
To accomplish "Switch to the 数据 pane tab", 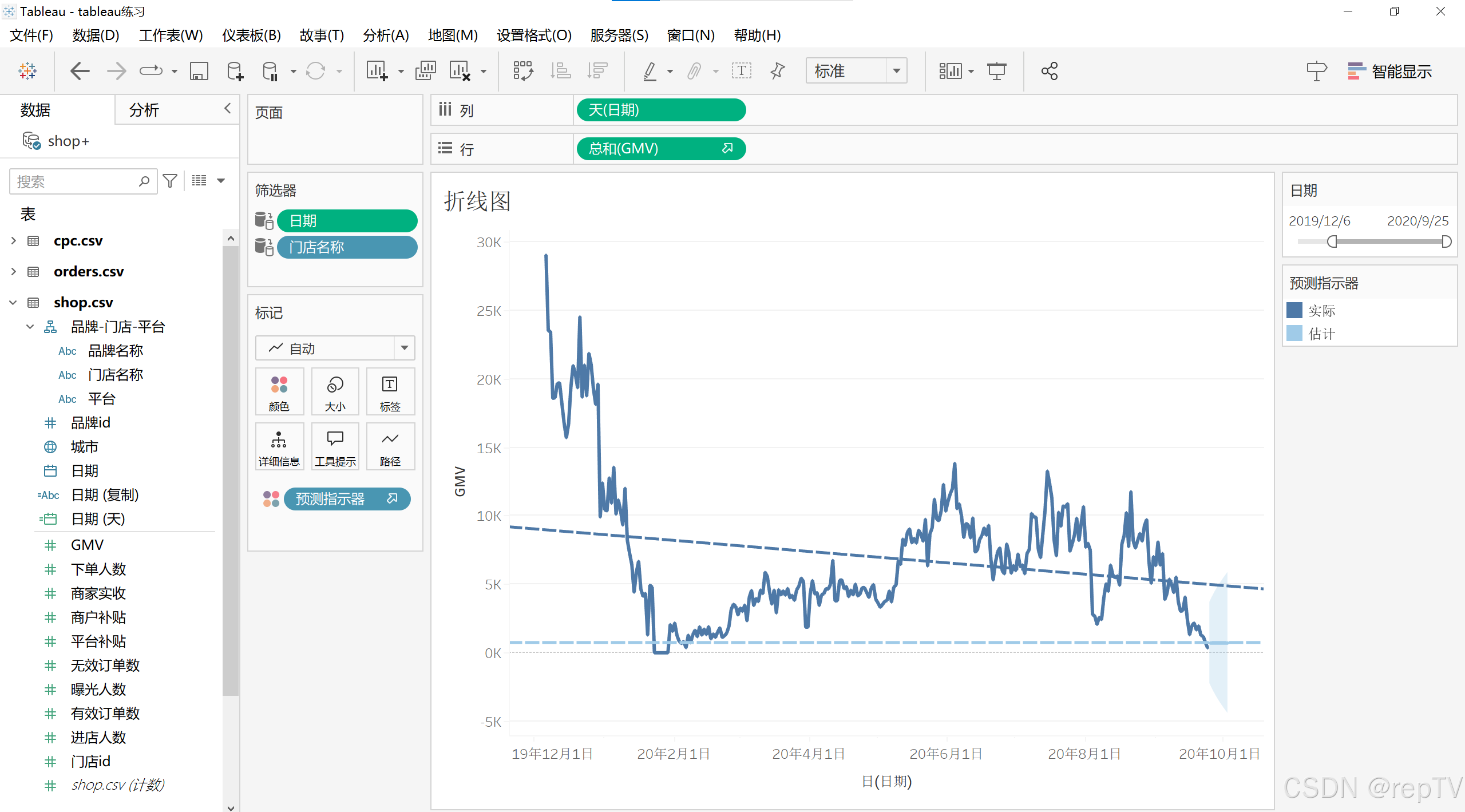I will coord(35,110).
